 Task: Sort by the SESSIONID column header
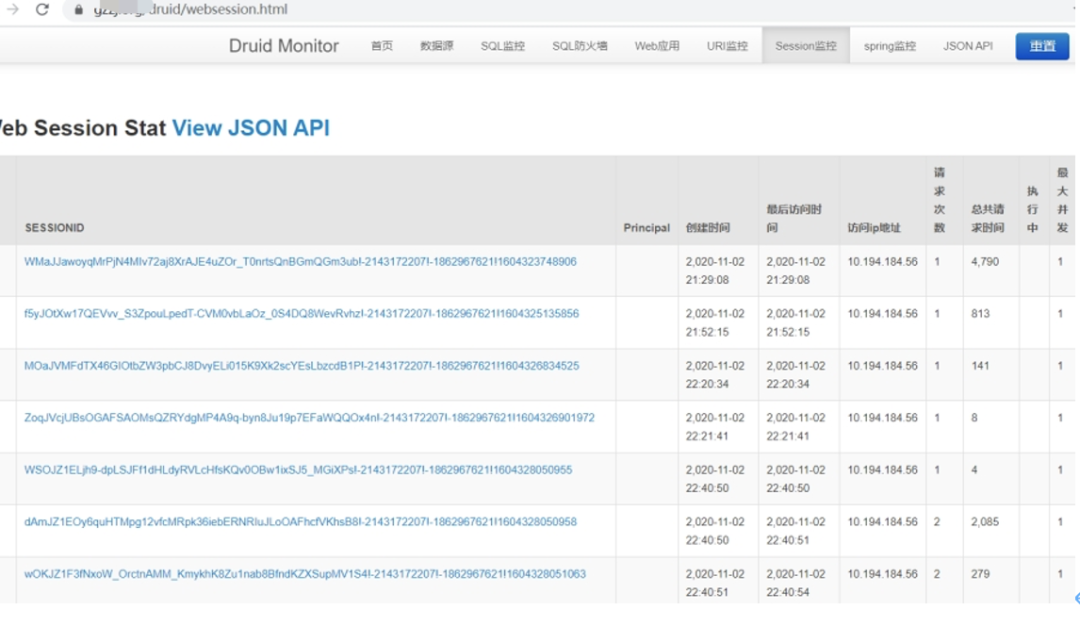55,228
